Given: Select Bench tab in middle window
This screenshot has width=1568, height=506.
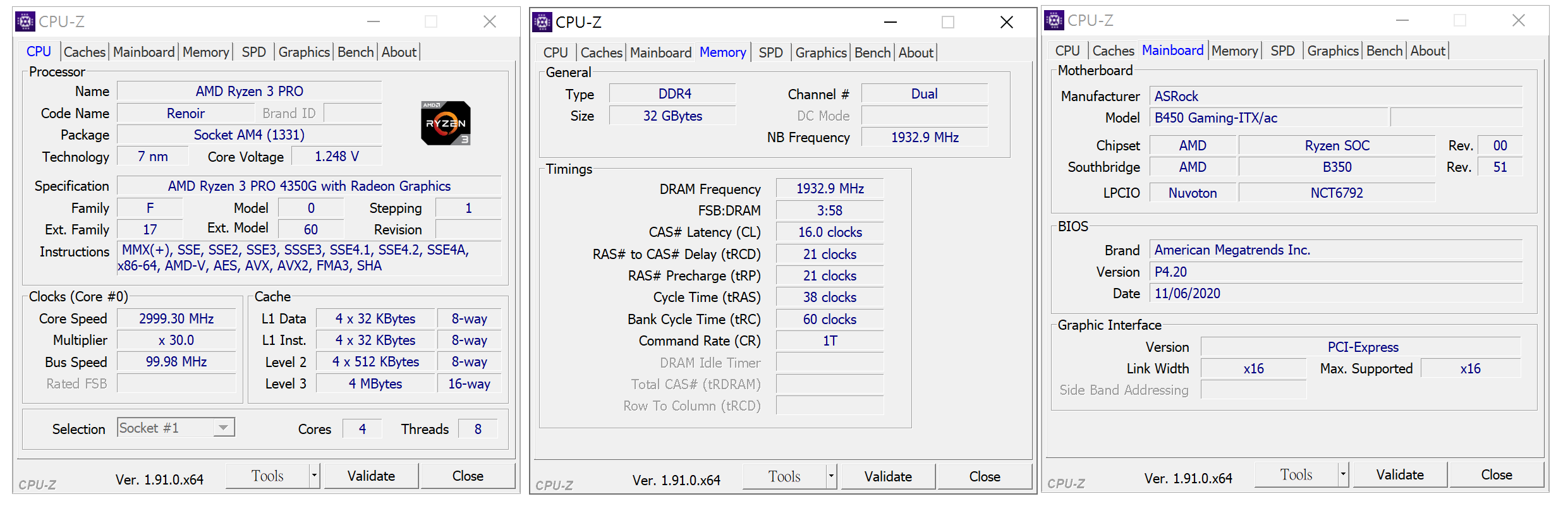Looking at the screenshot, I should pos(872,52).
